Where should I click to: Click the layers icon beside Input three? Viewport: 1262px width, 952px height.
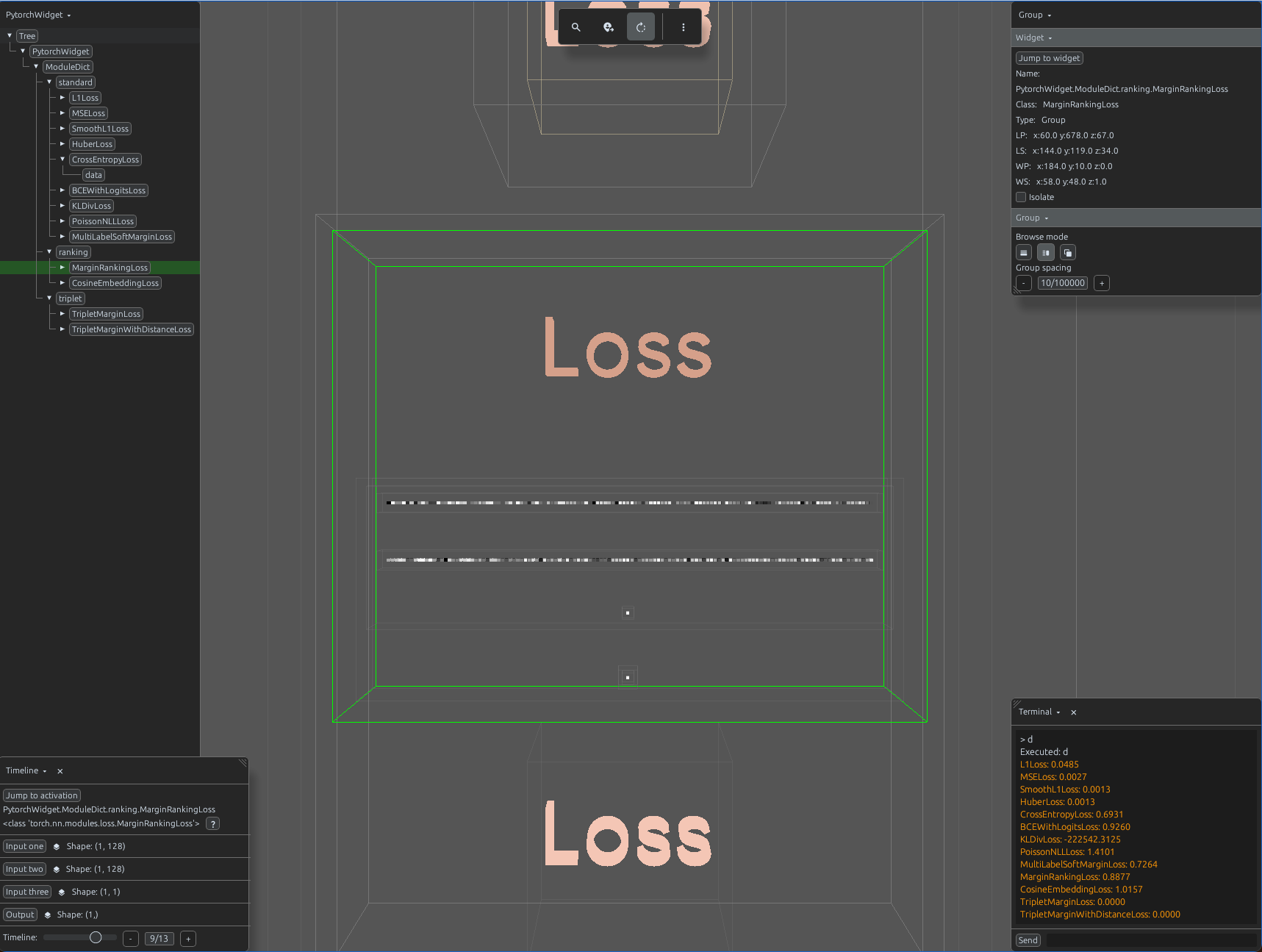(x=62, y=892)
